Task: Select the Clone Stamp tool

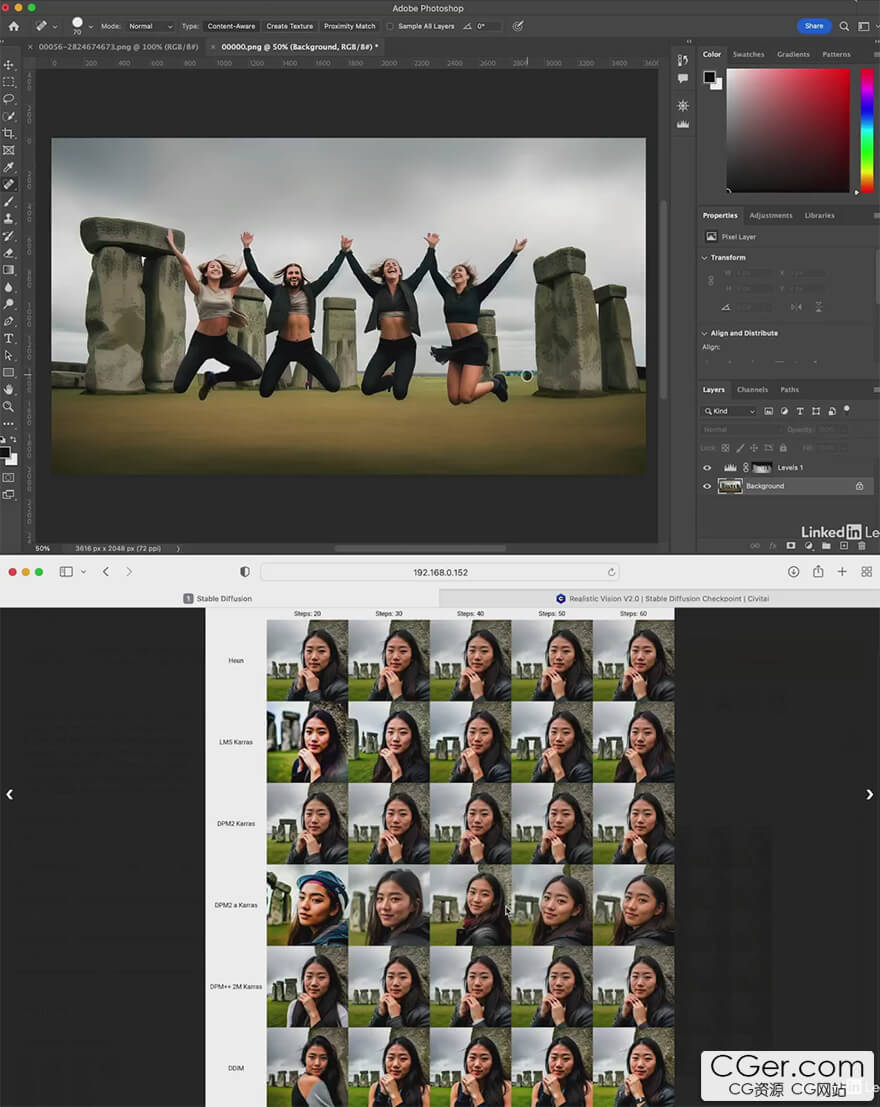Action: click(8, 219)
